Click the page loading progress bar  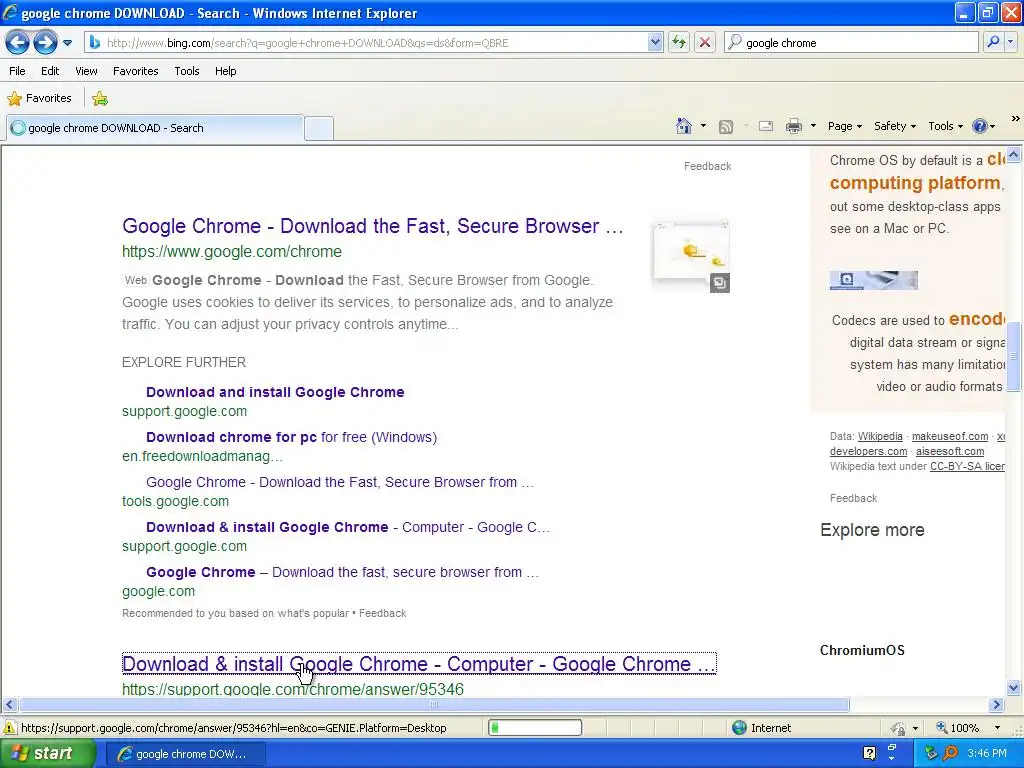535,728
